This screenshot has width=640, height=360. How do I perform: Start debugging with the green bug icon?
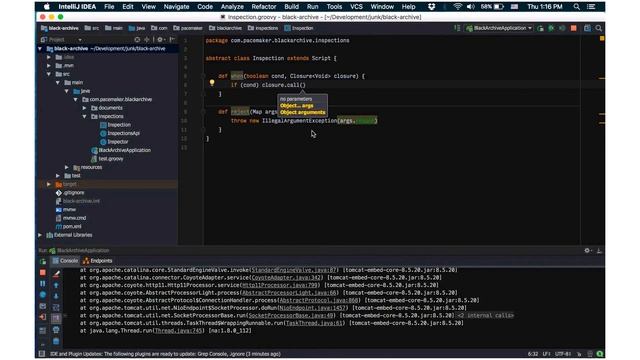click(551, 28)
